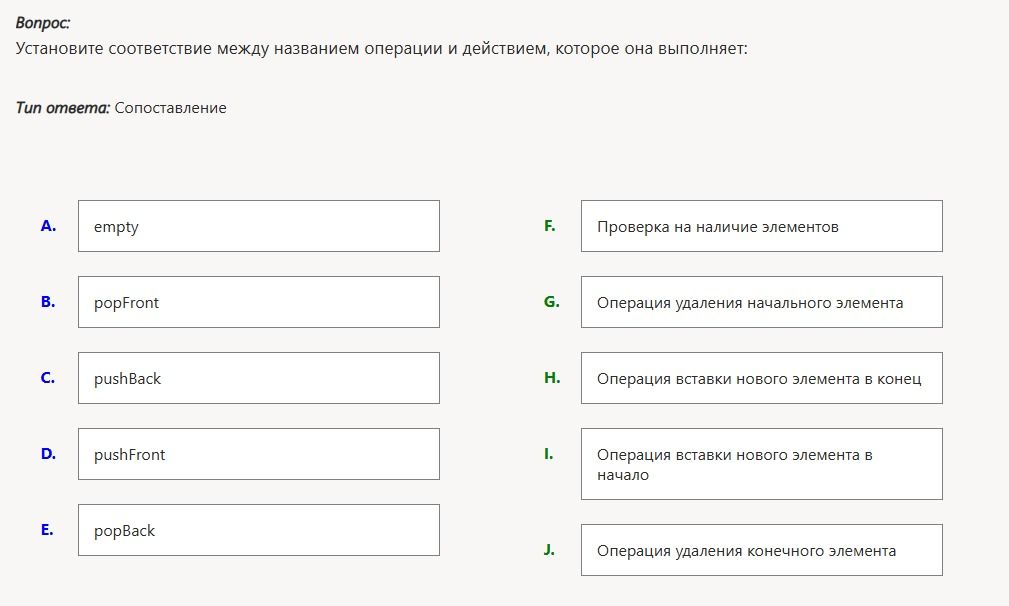Select 'Проверка на наличие элементов' answer box
Image resolution: width=1009 pixels, height=606 pixels.
762,226
